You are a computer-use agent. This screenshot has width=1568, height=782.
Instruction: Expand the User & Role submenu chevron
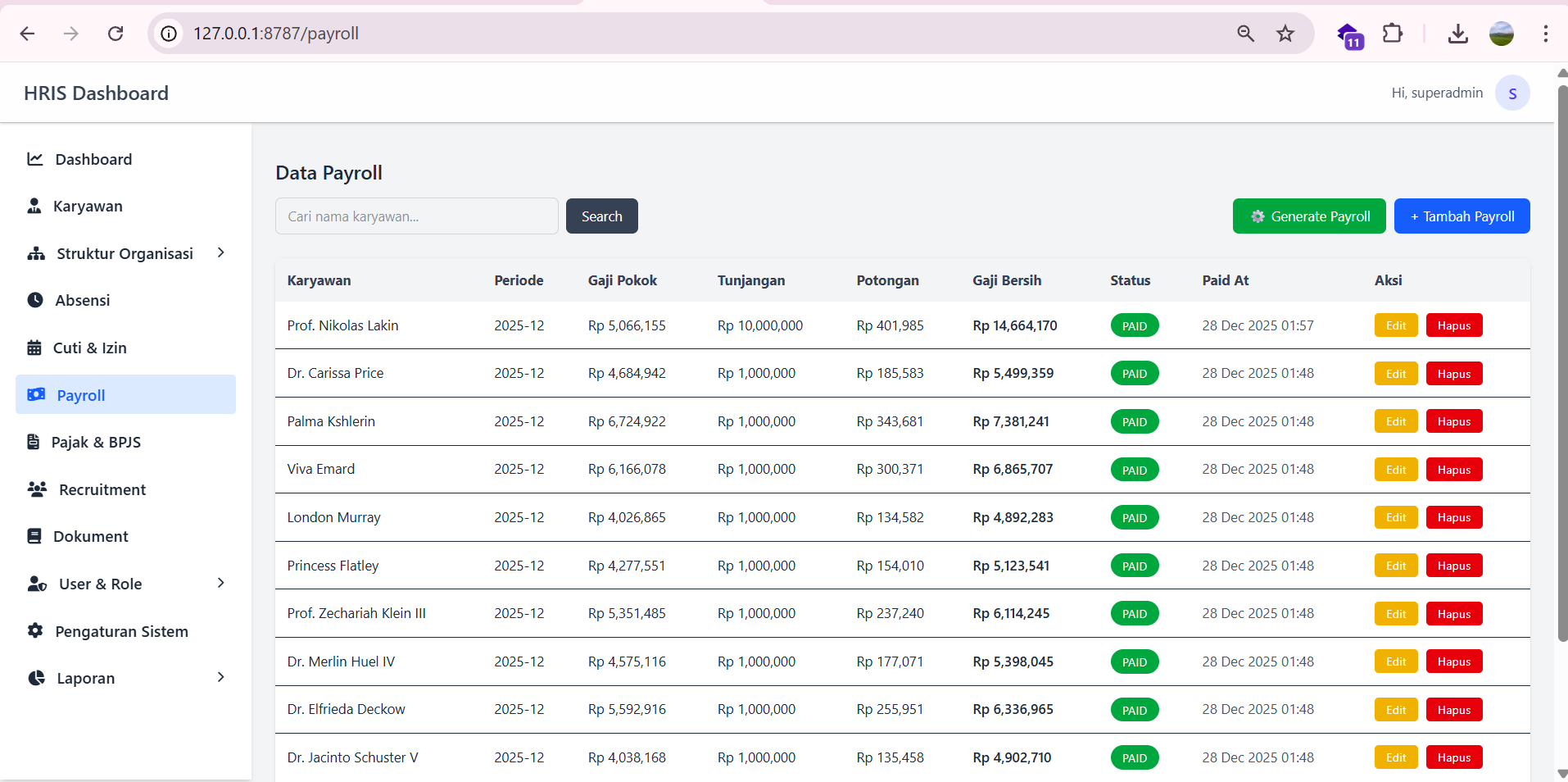coord(220,583)
